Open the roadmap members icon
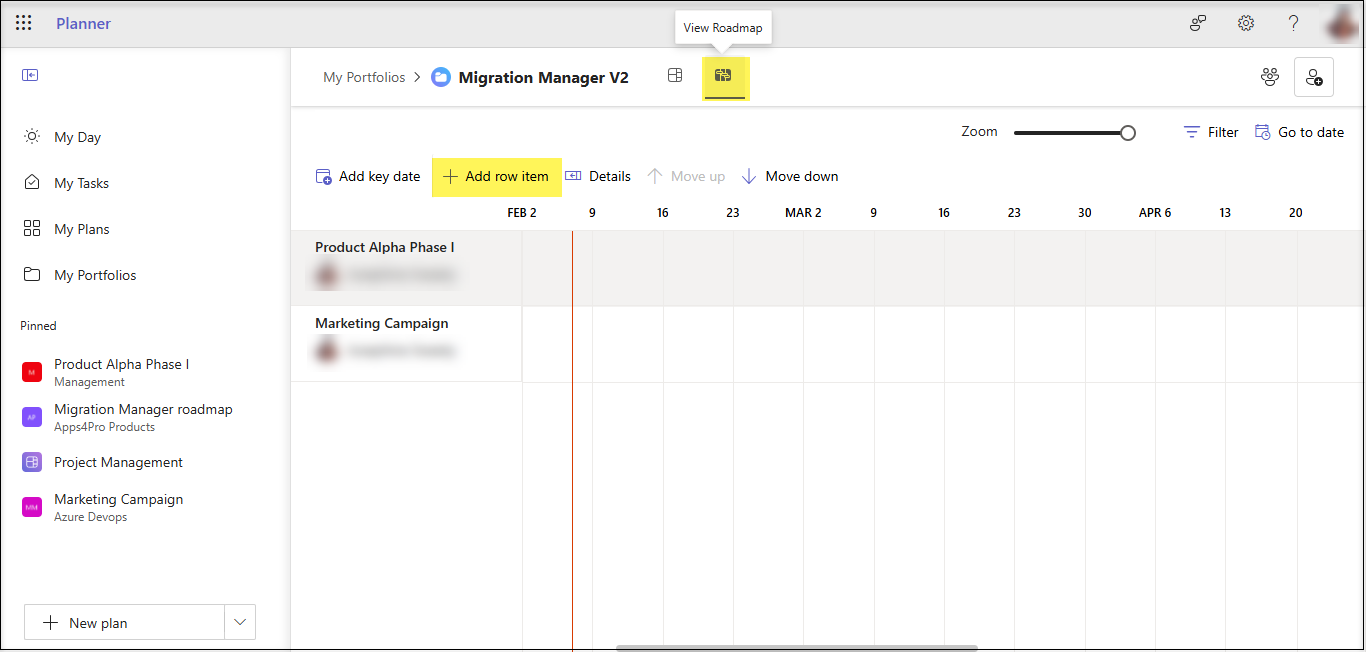The height and width of the screenshot is (652, 1366). tap(1269, 75)
